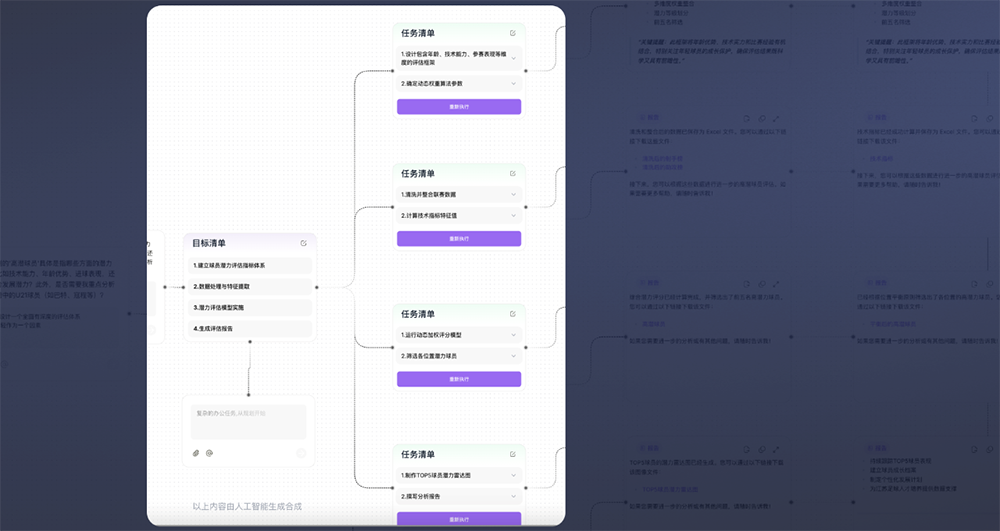Click 重新执行 under 确定动态权重算法参数

459,106
